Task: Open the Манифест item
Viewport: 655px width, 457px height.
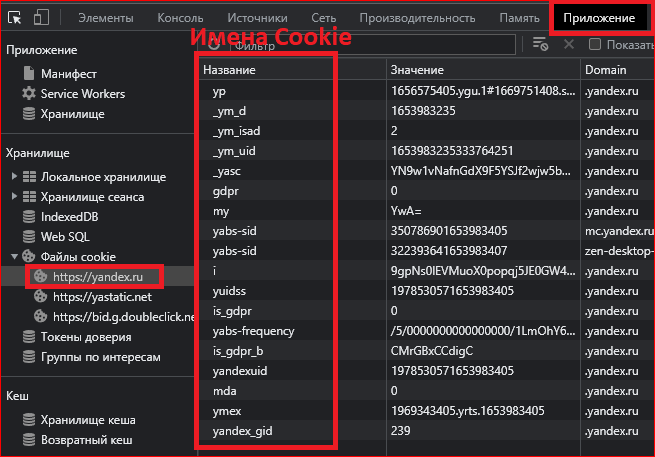Action: point(68,74)
